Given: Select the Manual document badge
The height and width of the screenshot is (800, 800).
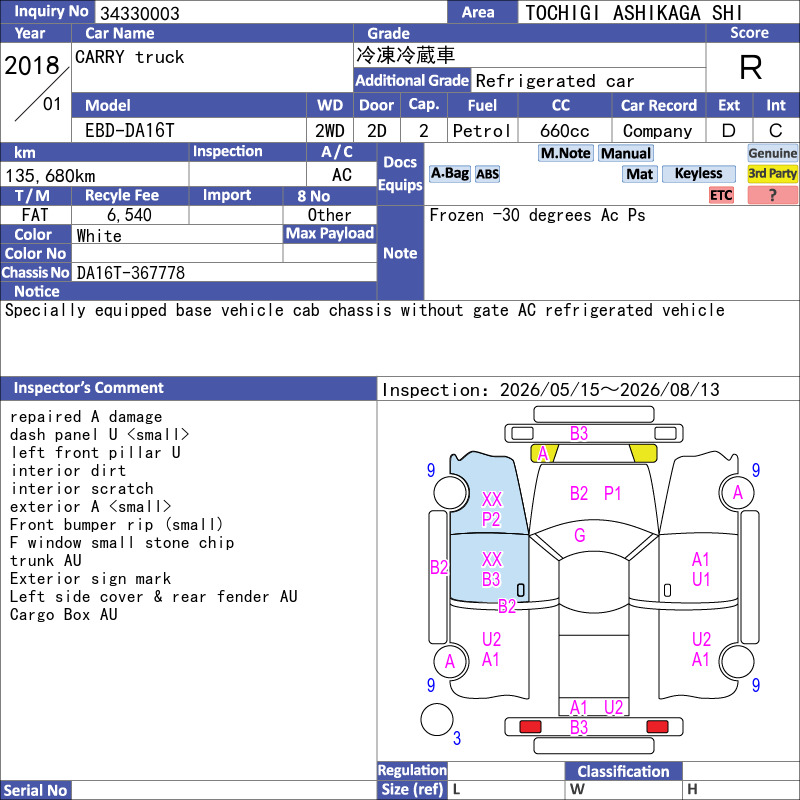Looking at the screenshot, I should pyautogui.click(x=626, y=153).
